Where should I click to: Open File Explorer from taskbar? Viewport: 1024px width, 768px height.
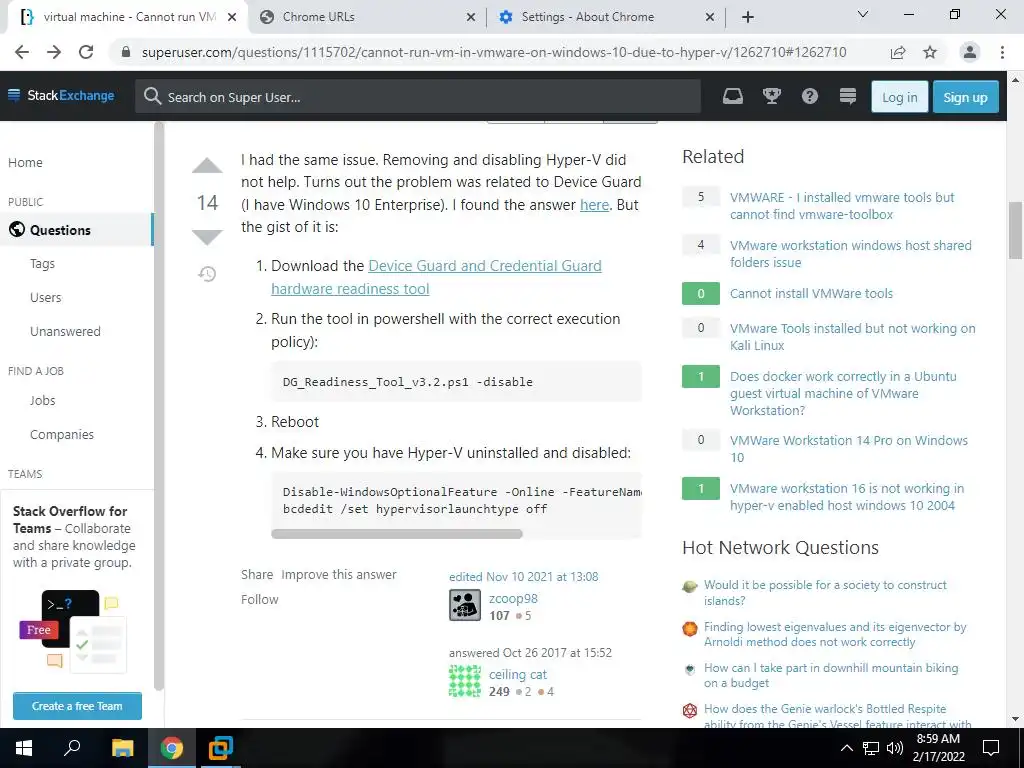tap(122, 748)
